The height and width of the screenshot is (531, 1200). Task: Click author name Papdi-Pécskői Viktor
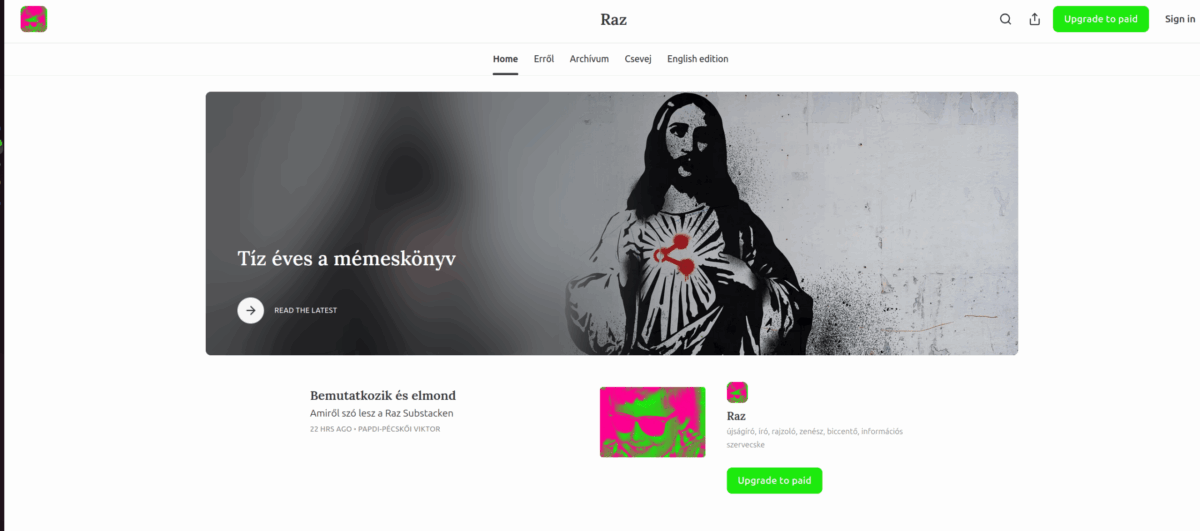pos(399,429)
